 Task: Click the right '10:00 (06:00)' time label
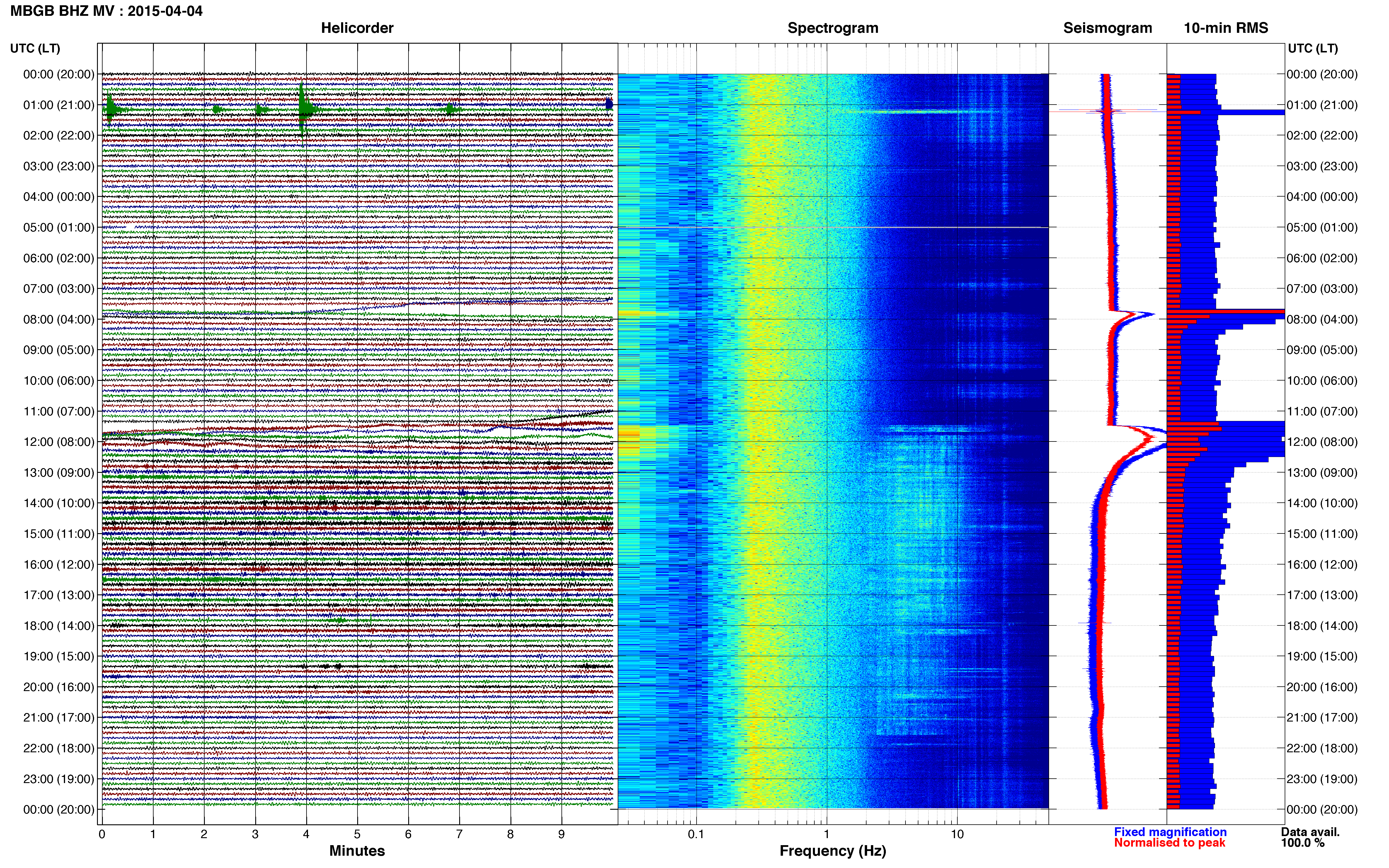tap(1322, 381)
